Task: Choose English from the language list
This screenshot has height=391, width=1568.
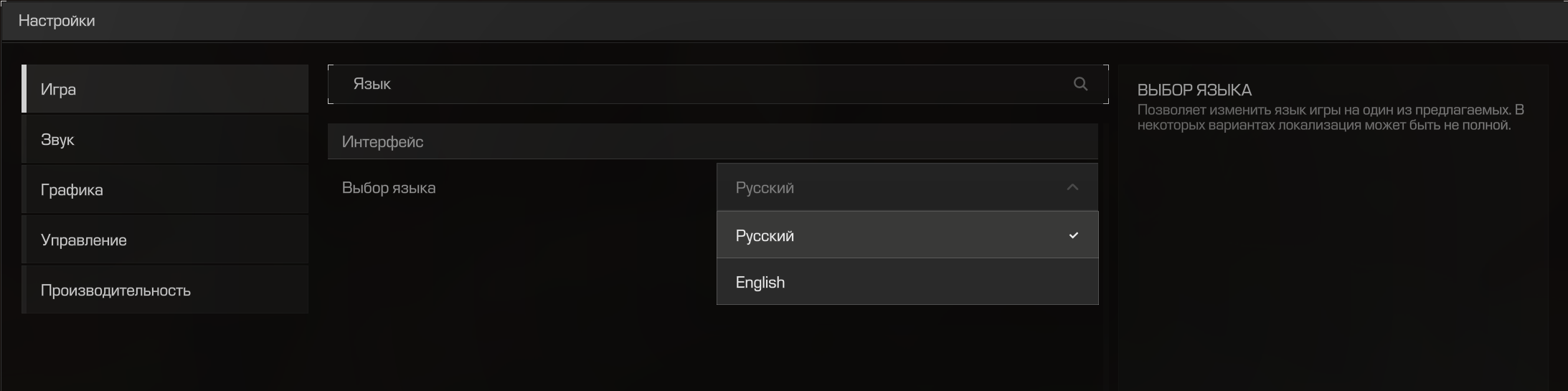Action: pyautogui.click(x=907, y=282)
